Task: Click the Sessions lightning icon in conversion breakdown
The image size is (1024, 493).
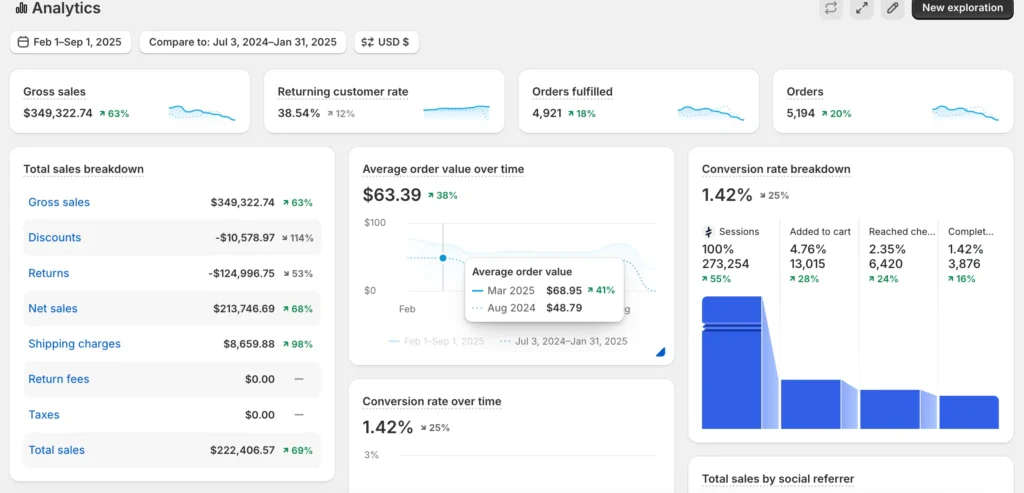Action: tap(709, 231)
